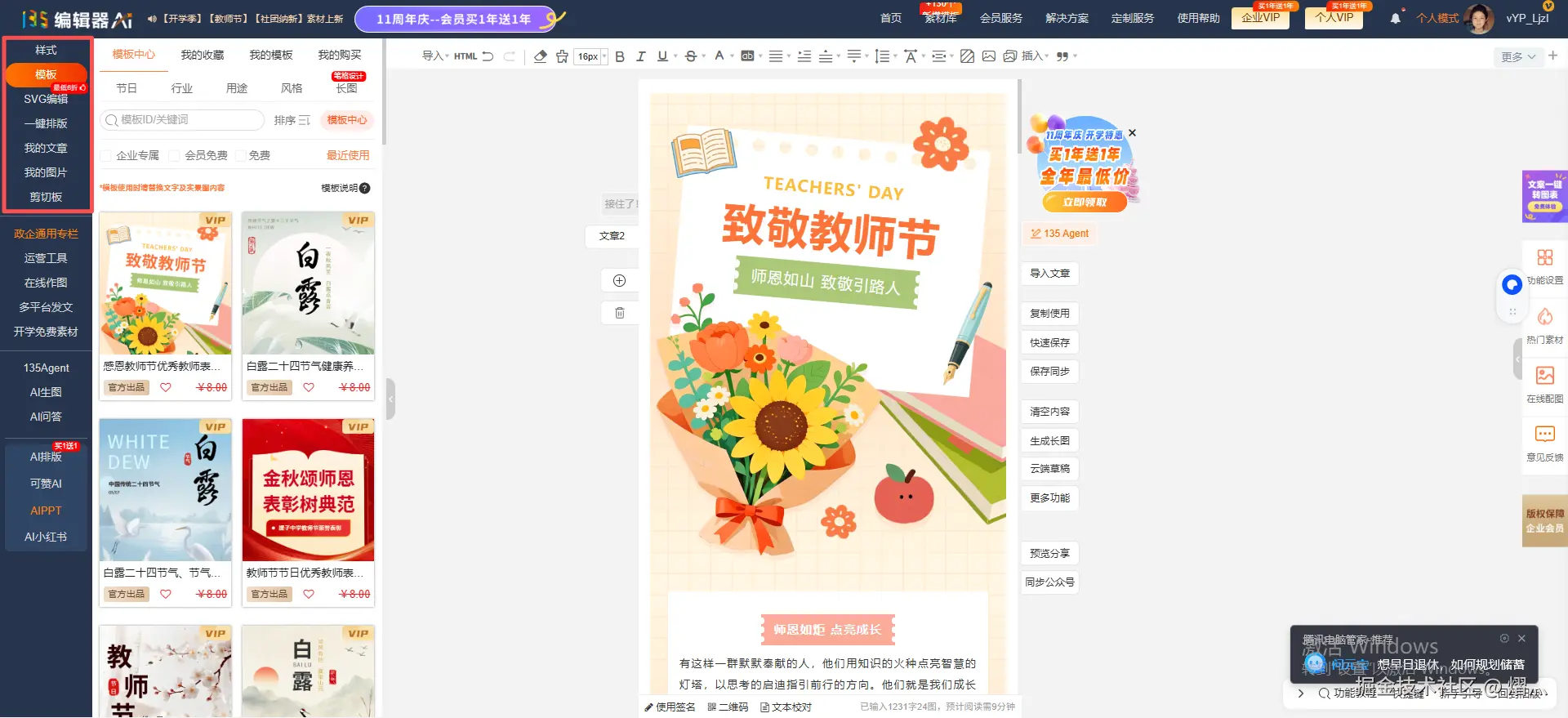Open the 导入 import dropdown
This screenshot has height=718, width=1568.
click(x=435, y=56)
